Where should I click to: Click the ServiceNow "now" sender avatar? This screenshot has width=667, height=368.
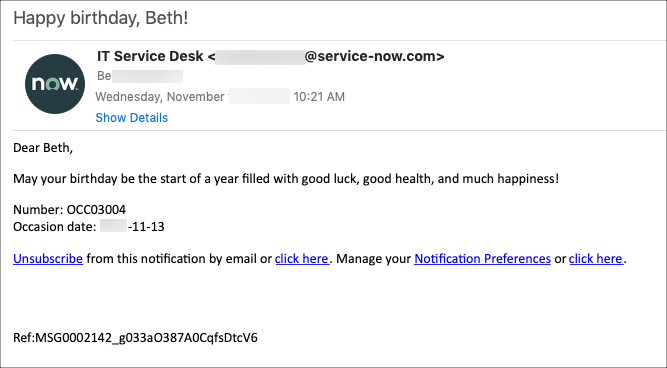55,84
